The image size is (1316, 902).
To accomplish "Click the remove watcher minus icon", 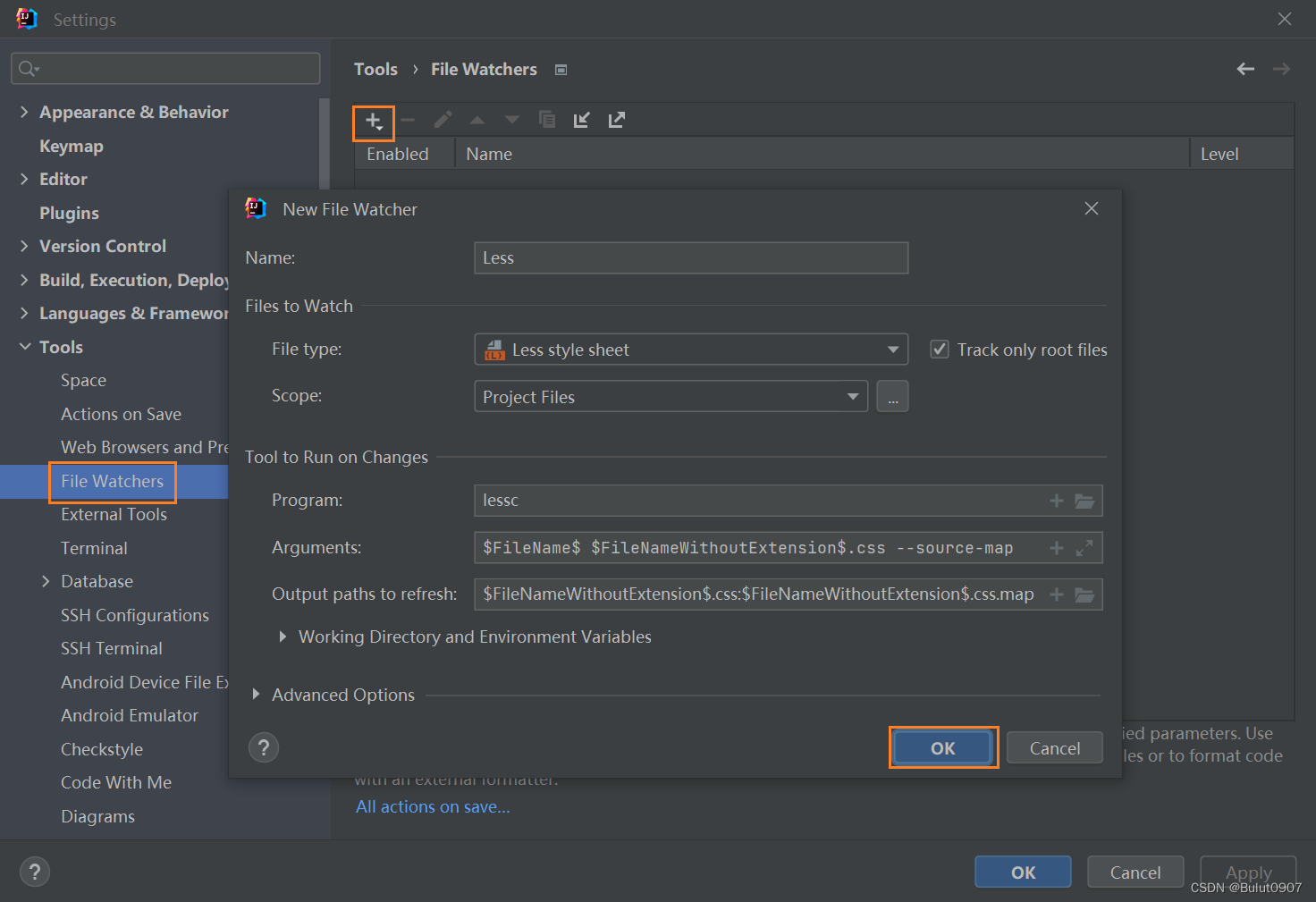I will (x=408, y=120).
